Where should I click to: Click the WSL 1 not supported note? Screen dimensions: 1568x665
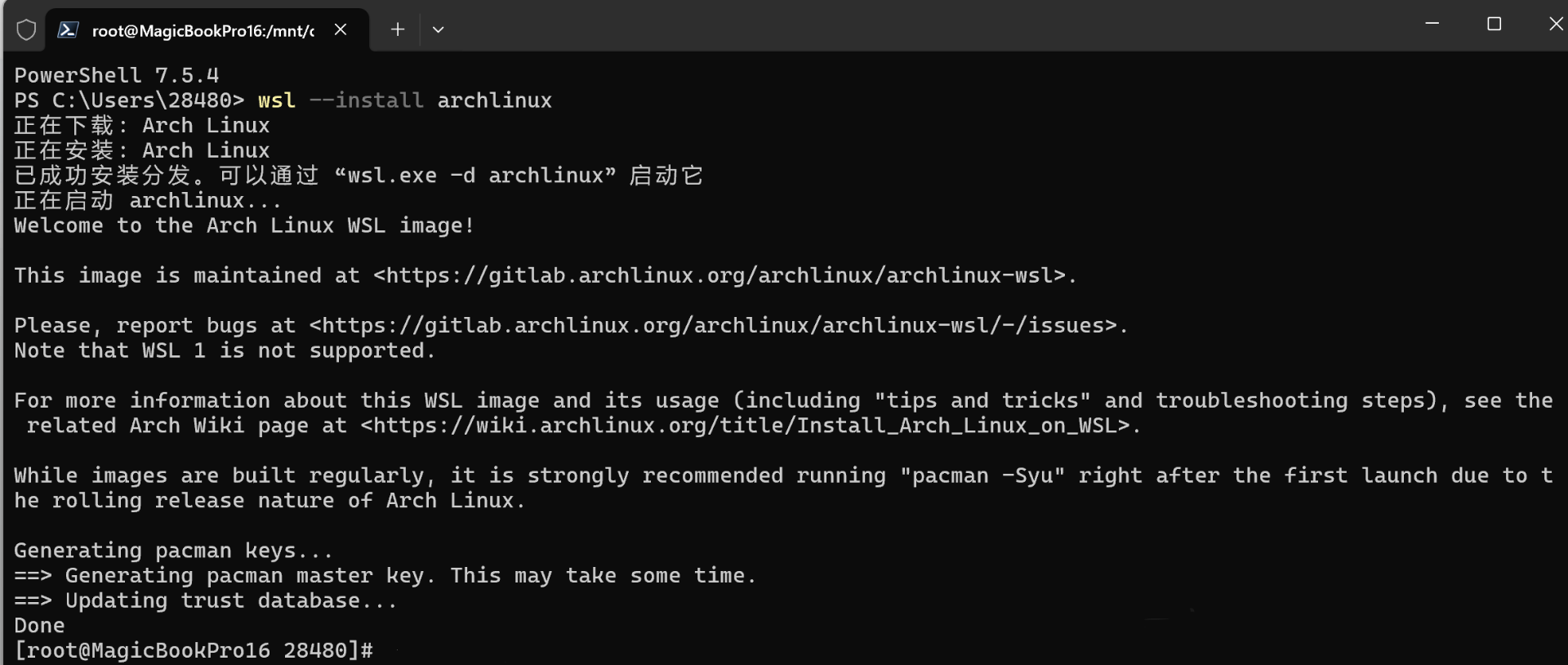[223, 350]
